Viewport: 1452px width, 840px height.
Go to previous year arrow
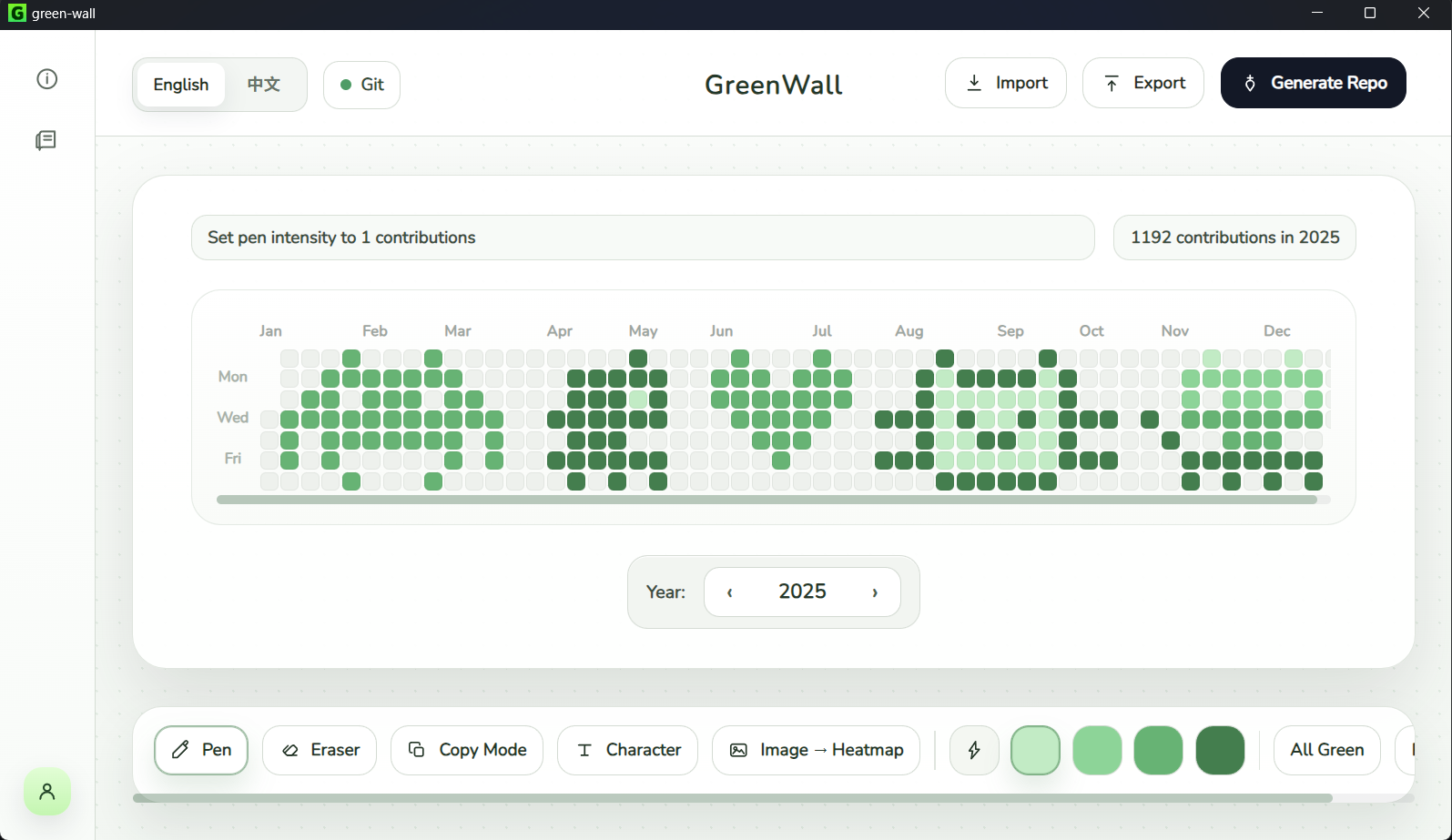point(730,592)
